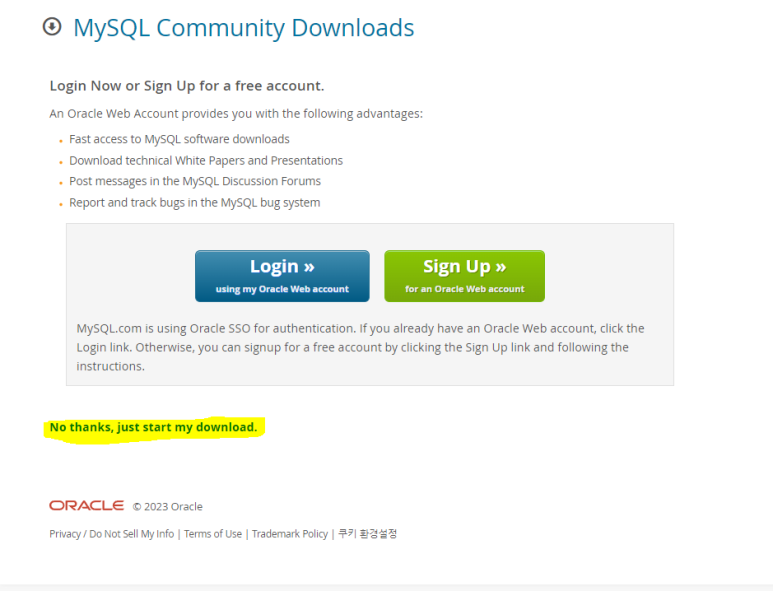Click the 'for an Oracle Web account' subtitle
773x591 pixels.
464,289
